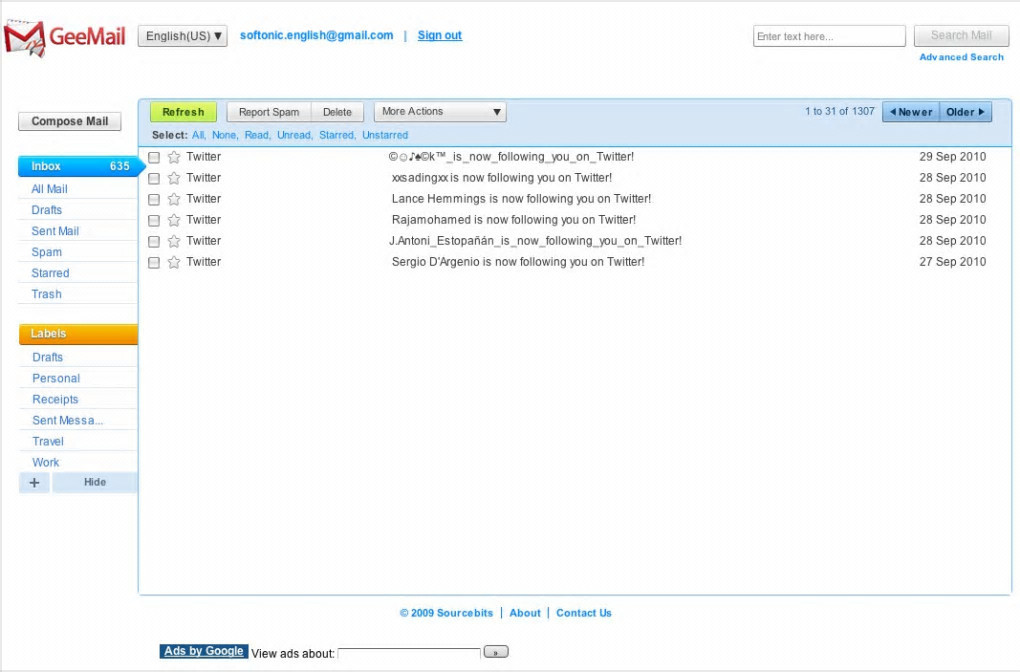
Task: Tick checkbox for Rajamohamed email
Action: click(154, 221)
